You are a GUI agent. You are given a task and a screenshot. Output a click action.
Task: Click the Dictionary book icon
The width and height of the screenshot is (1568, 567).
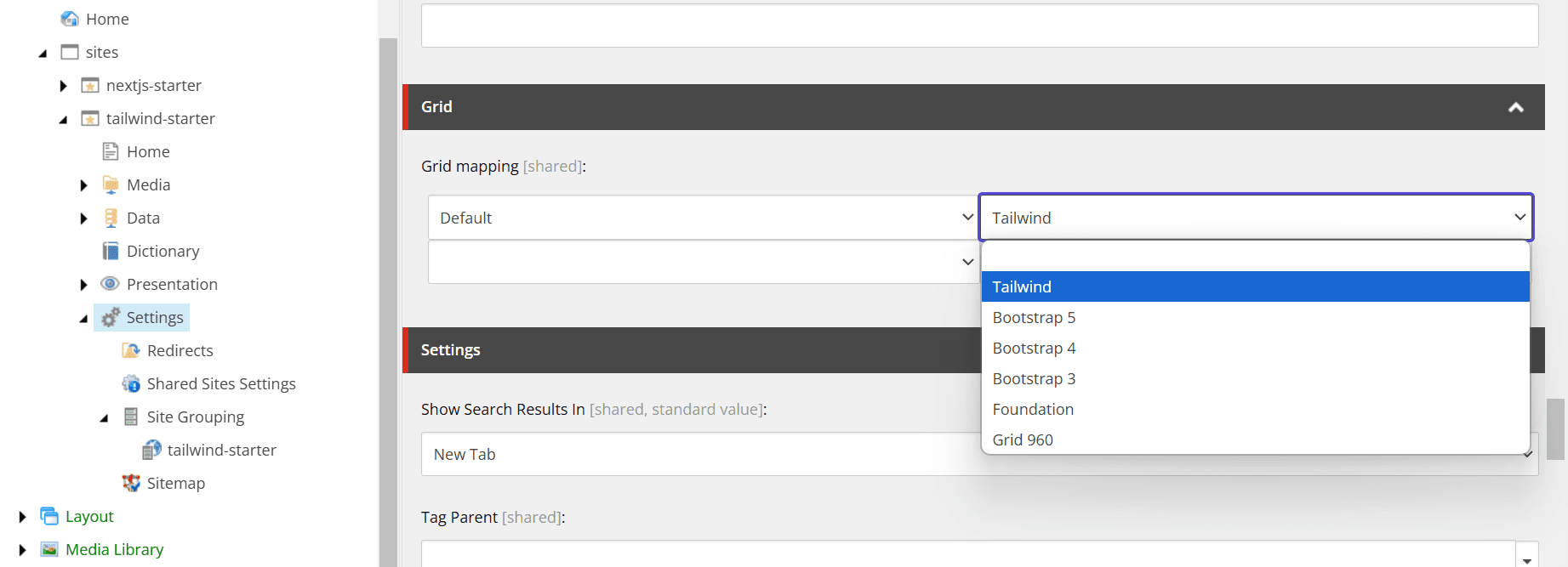111,251
